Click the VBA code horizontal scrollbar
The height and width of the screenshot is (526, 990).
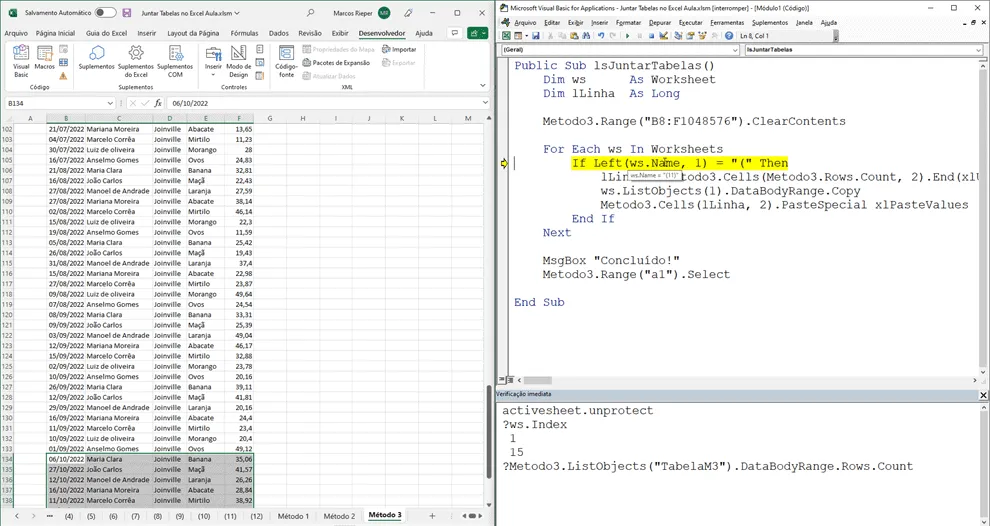click(x=537, y=380)
